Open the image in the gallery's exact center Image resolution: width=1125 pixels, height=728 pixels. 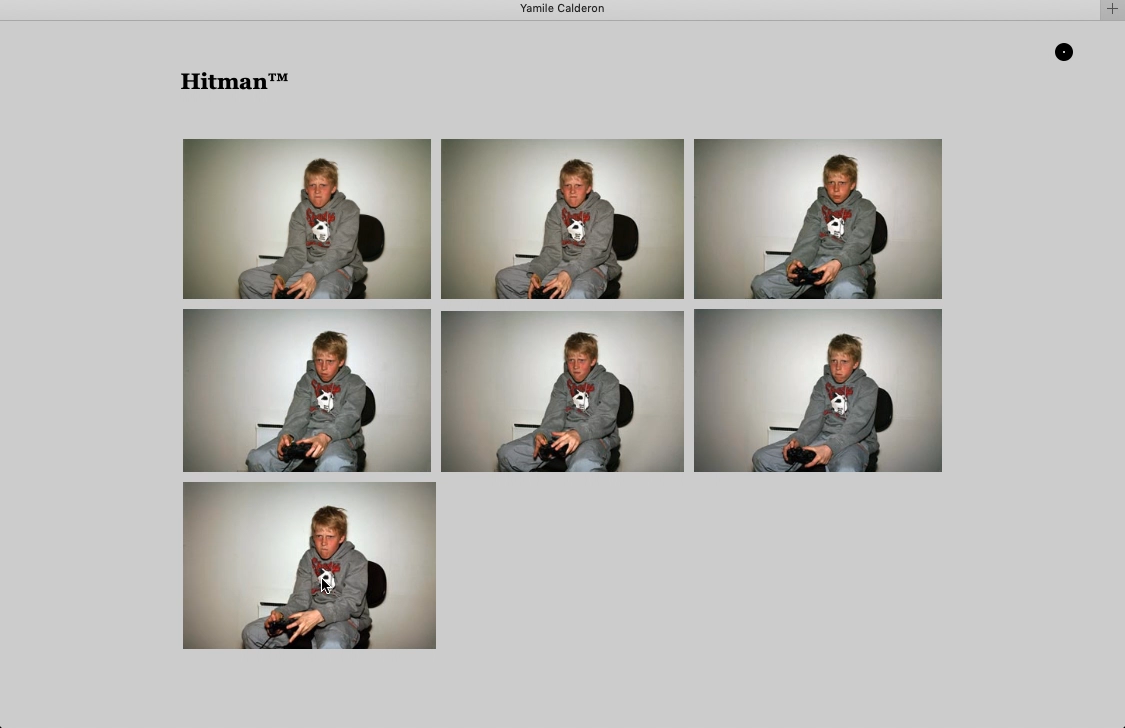[x=562, y=390]
